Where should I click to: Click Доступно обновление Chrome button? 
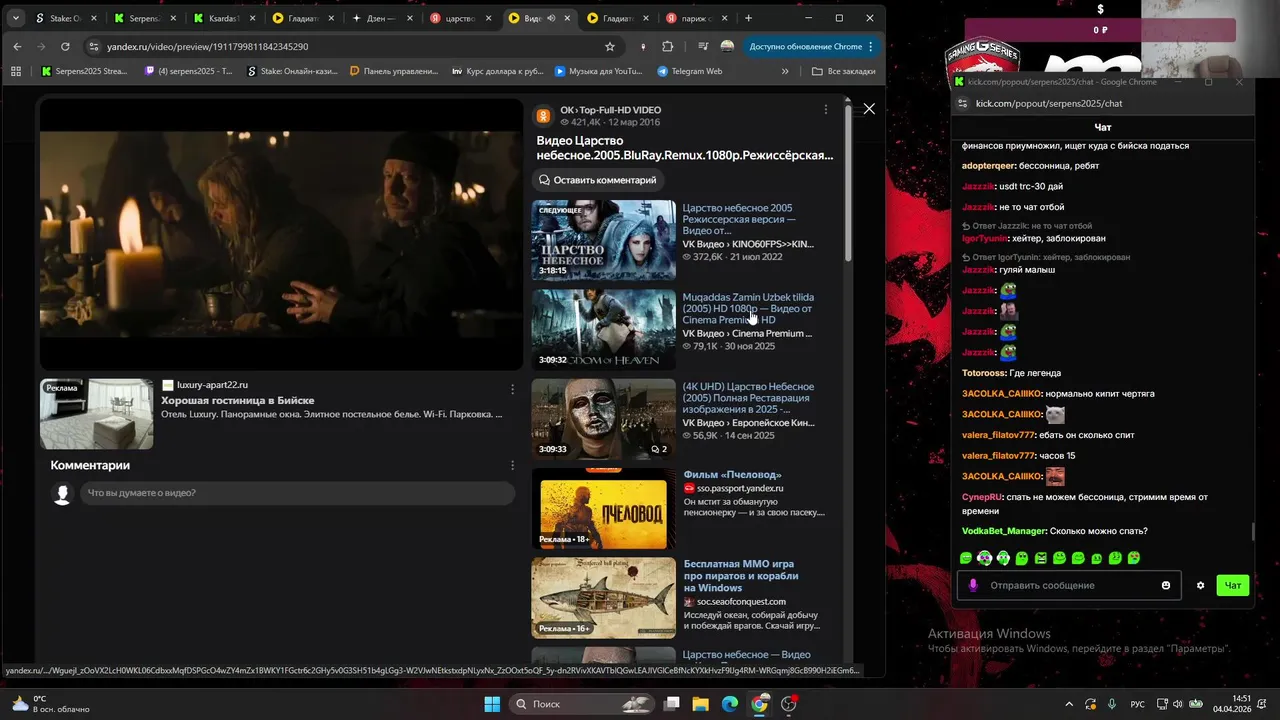(806, 47)
